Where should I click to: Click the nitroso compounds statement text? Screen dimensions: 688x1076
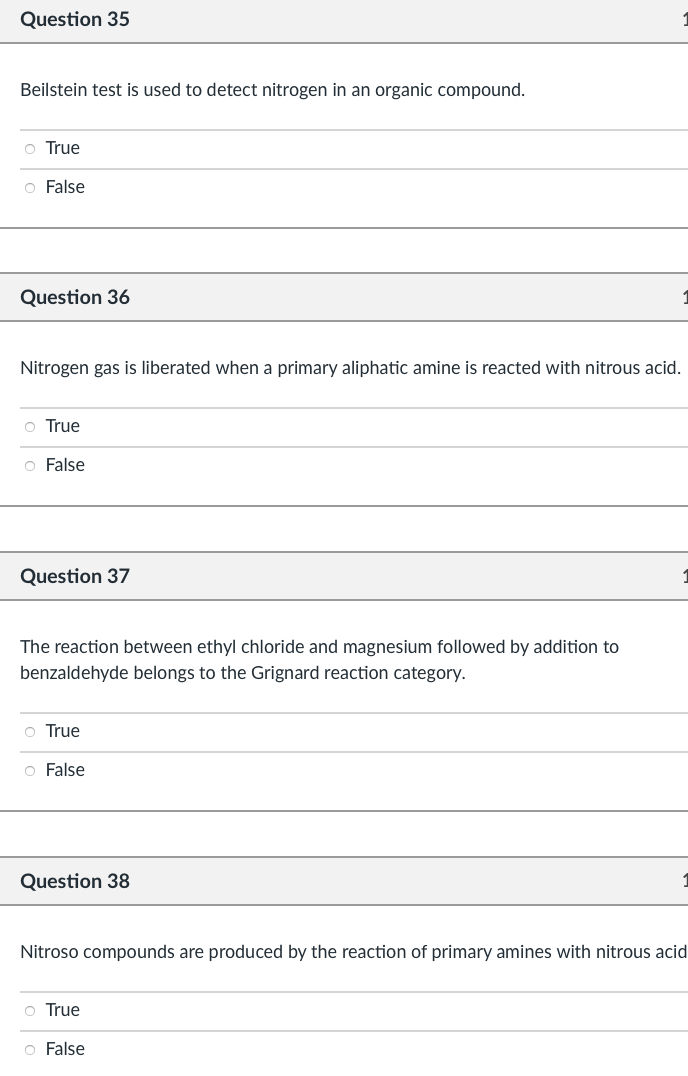coord(350,952)
